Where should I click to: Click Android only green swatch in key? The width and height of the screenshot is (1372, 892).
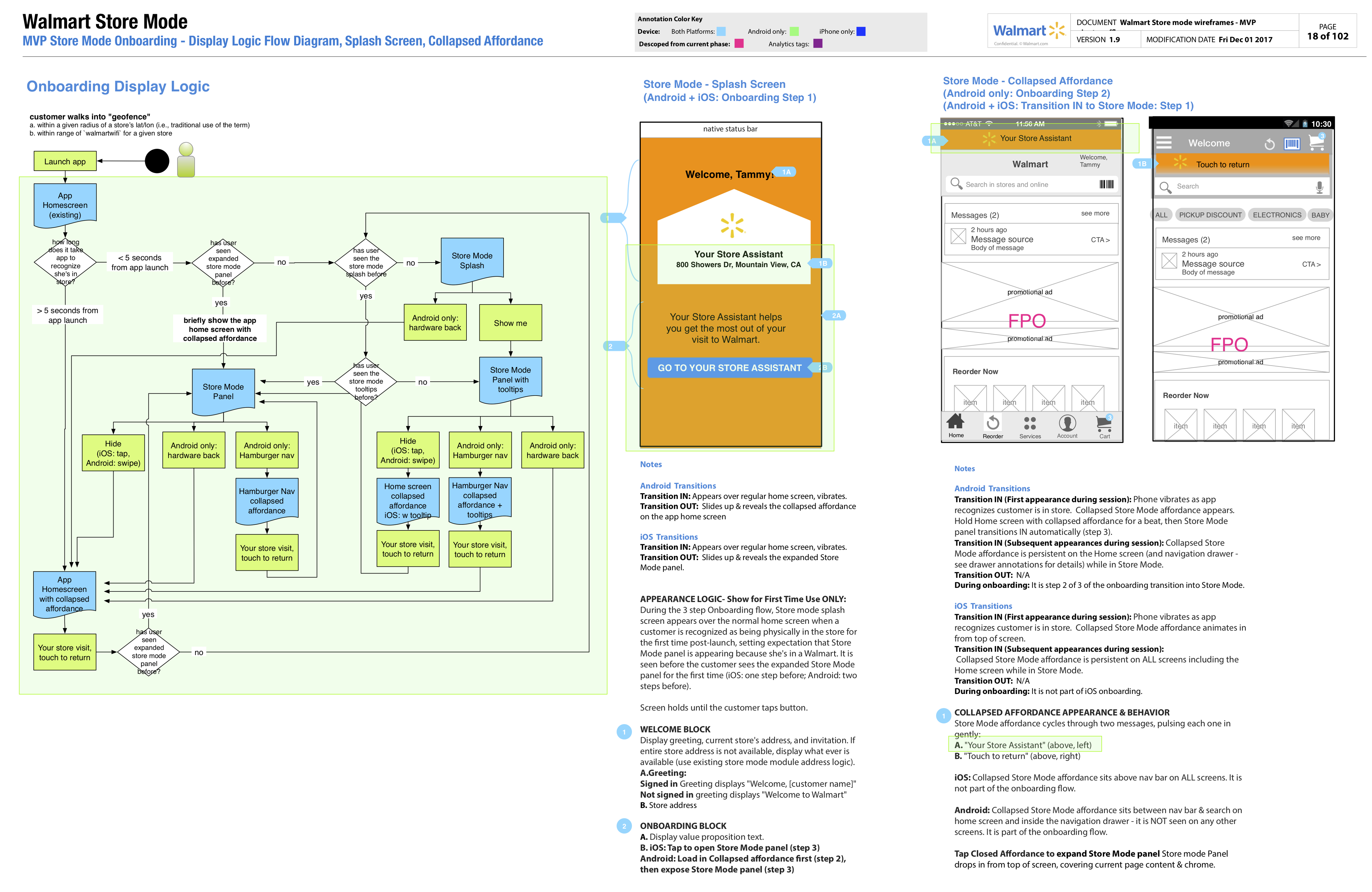click(794, 32)
